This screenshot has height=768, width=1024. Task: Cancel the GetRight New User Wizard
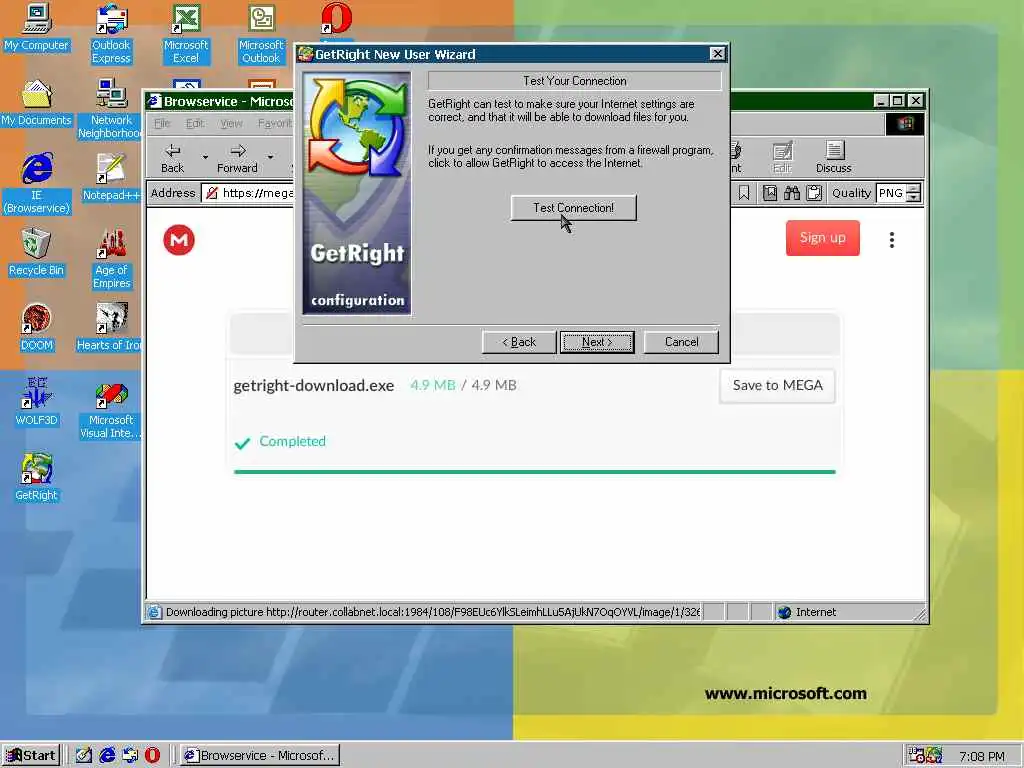coord(681,342)
